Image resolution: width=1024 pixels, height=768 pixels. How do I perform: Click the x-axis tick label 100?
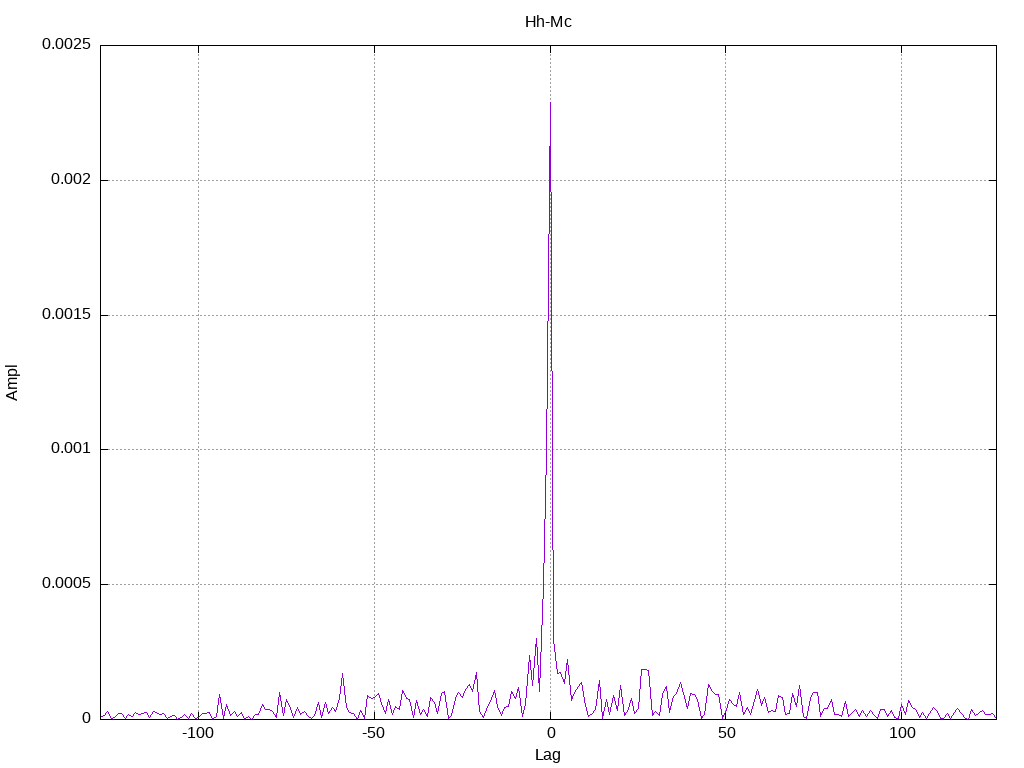902,733
